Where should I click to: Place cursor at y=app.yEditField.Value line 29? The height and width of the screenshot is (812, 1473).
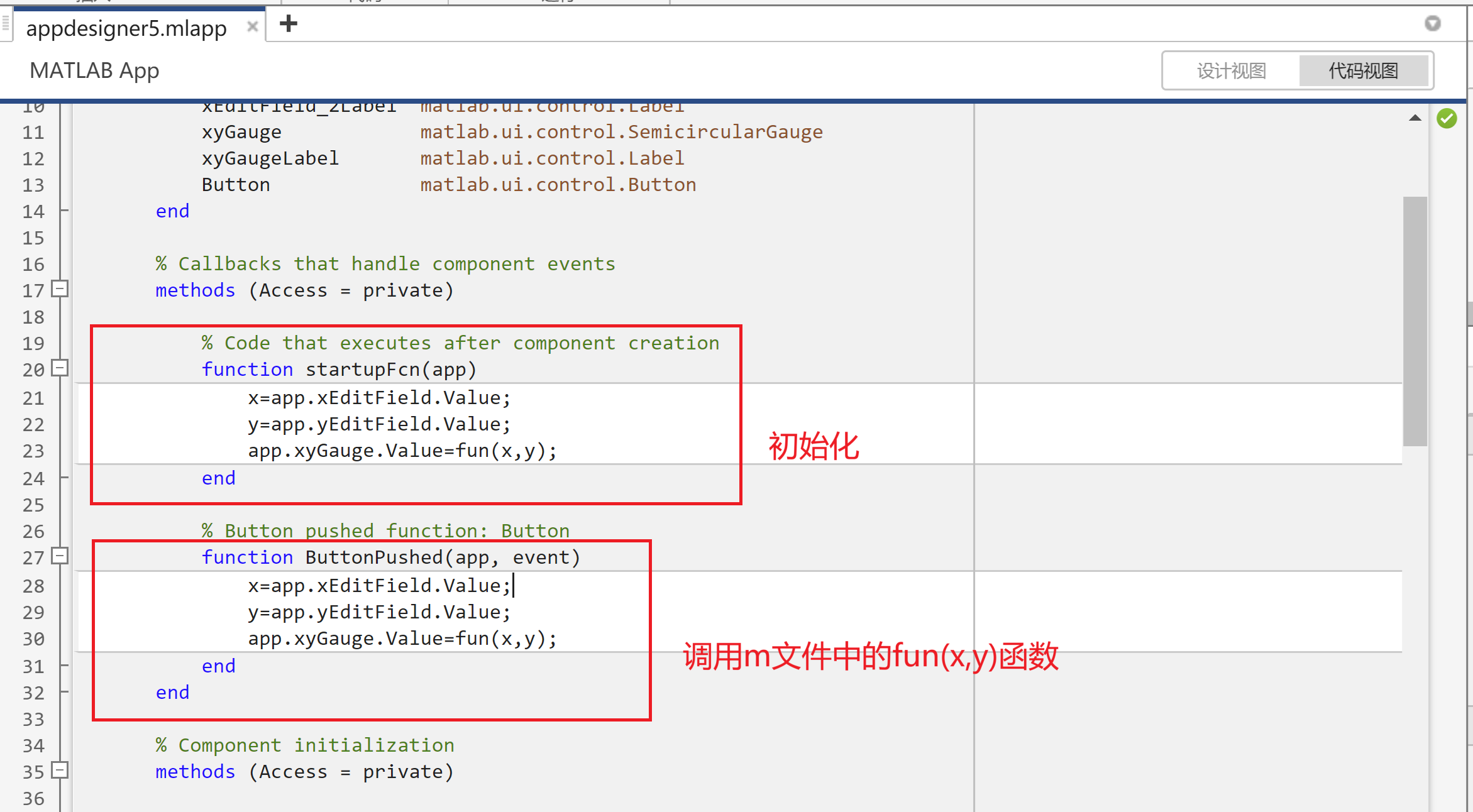379,612
